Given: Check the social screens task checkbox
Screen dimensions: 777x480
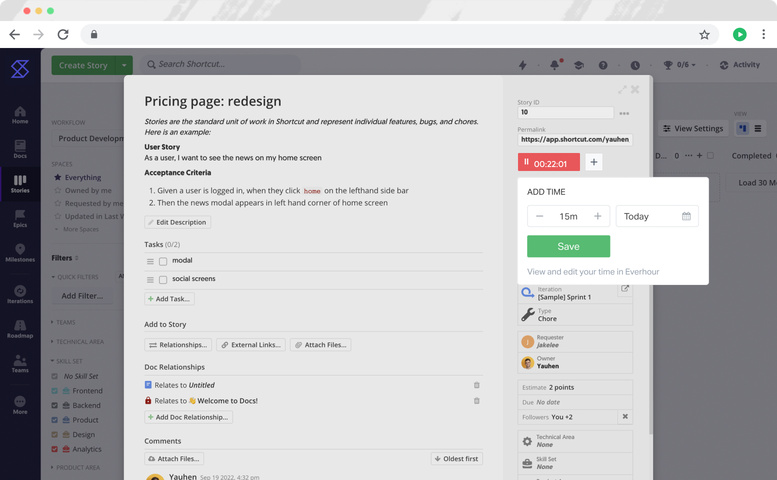Looking at the screenshot, I should click(x=163, y=280).
